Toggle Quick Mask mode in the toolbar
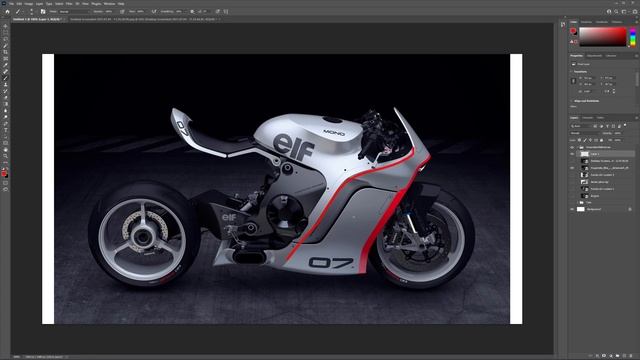640x360 pixels. click(x=5, y=183)
